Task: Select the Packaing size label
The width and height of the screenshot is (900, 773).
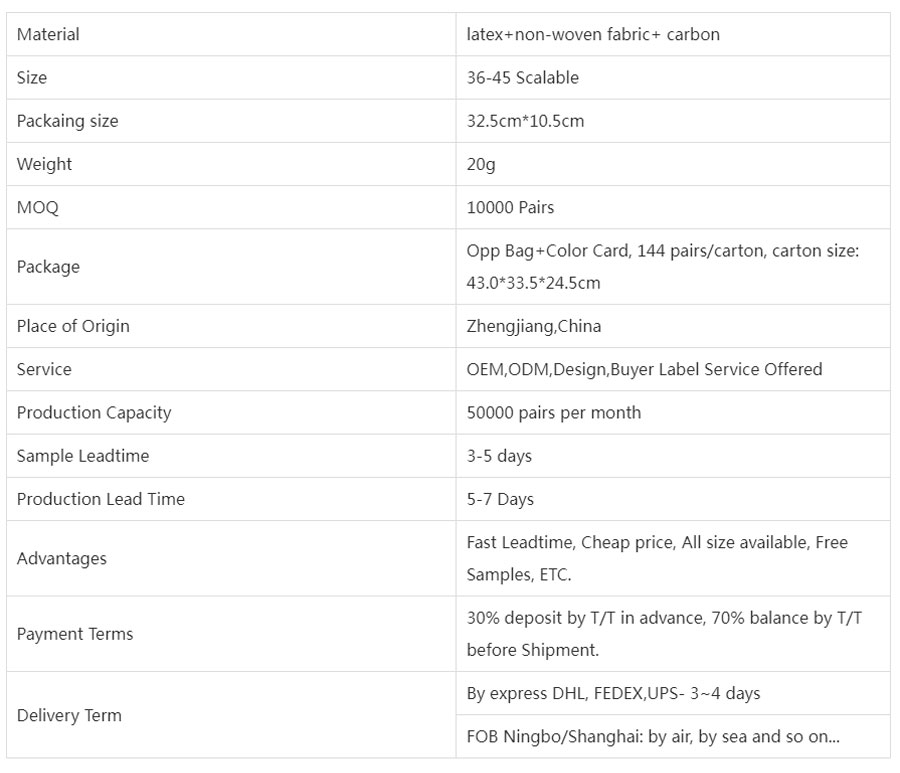Action: (67, 121)
